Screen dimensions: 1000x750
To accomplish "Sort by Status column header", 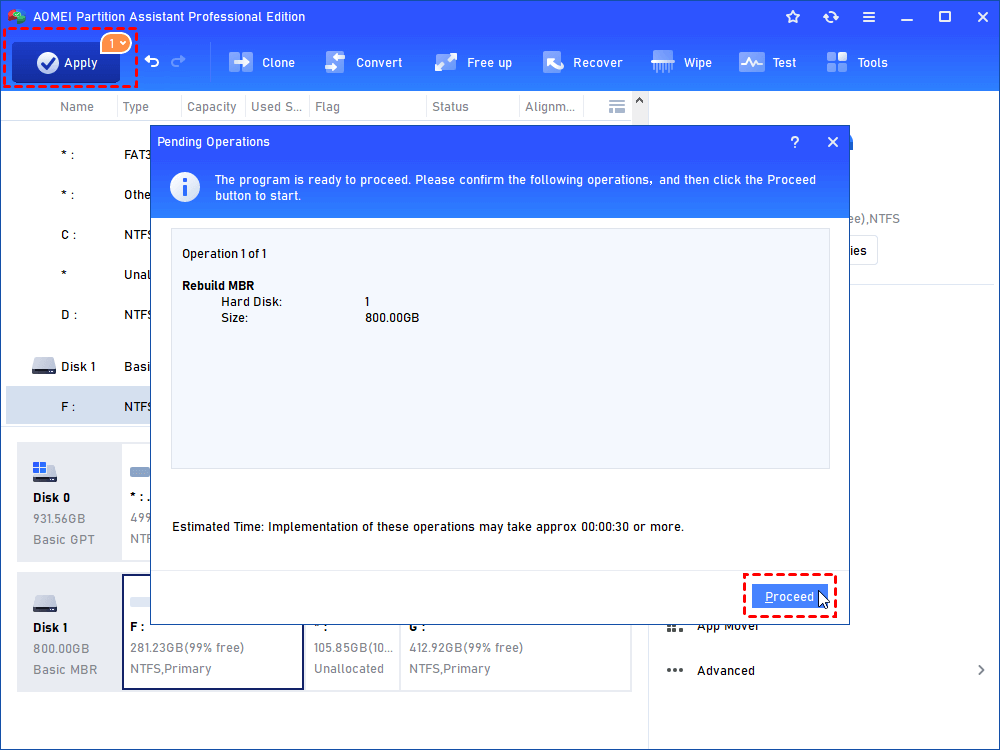I will tap(450, 107).
